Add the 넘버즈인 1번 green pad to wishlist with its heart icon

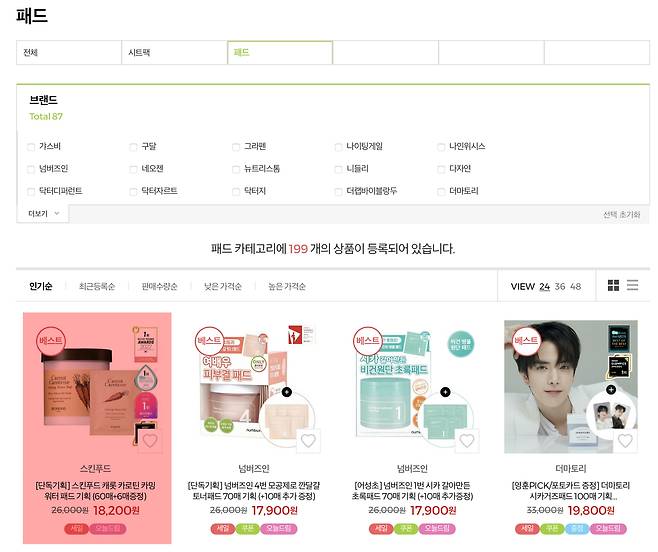coord(467,440)
